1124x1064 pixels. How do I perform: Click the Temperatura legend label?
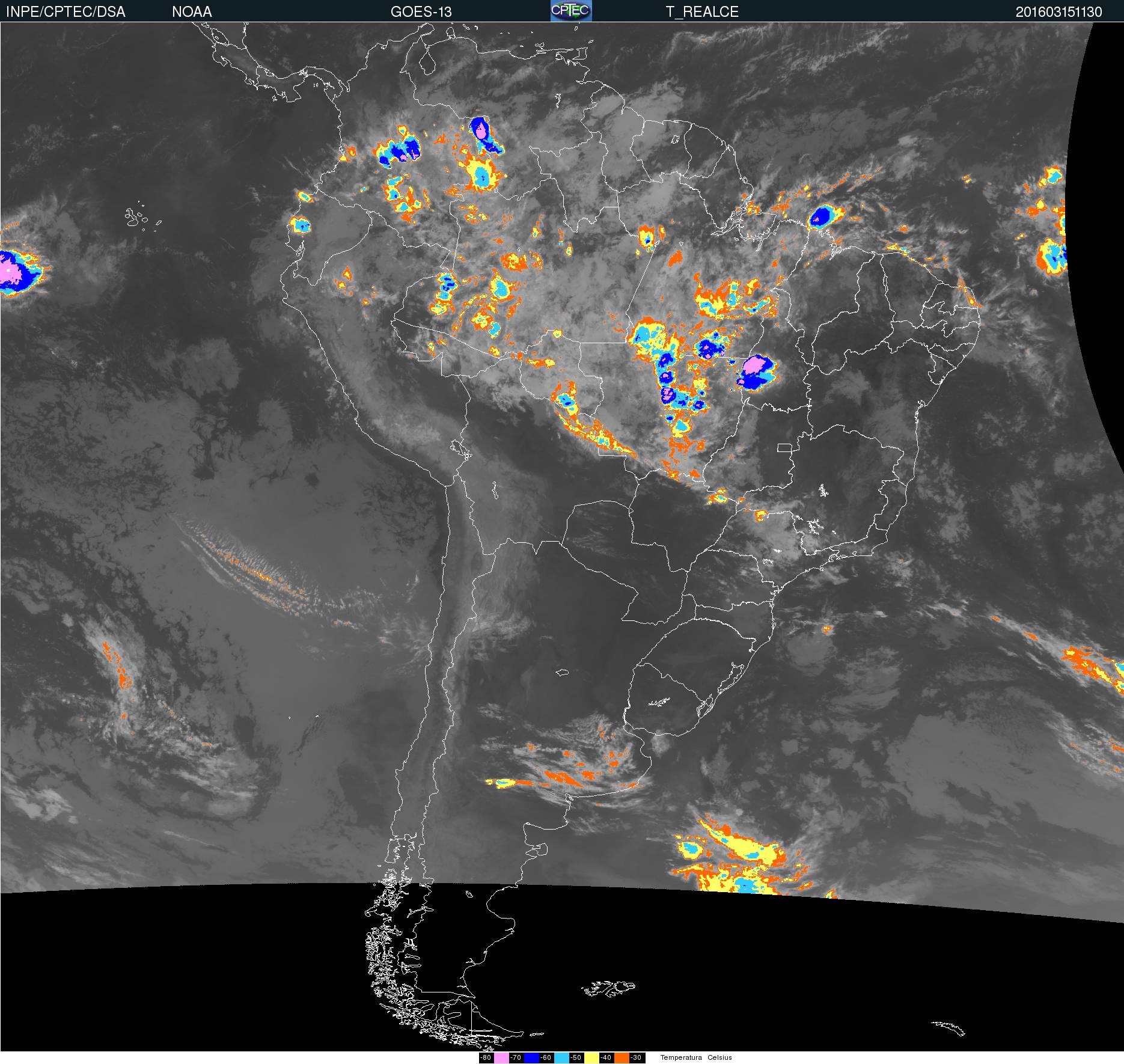681,1058
